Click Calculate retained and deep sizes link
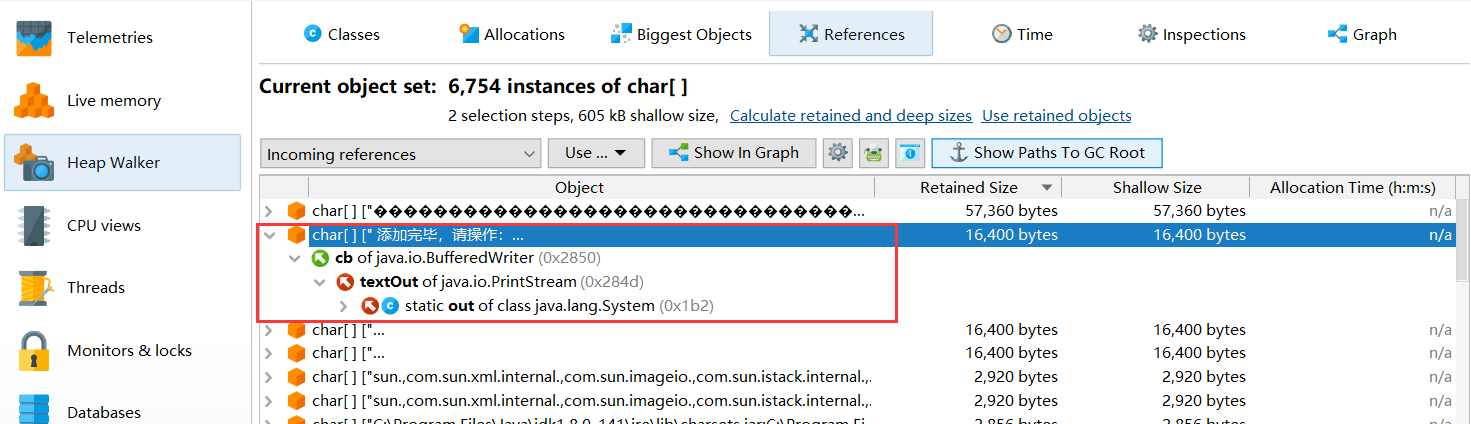Viewport: 1471px width, 424px height. (851, 116)
